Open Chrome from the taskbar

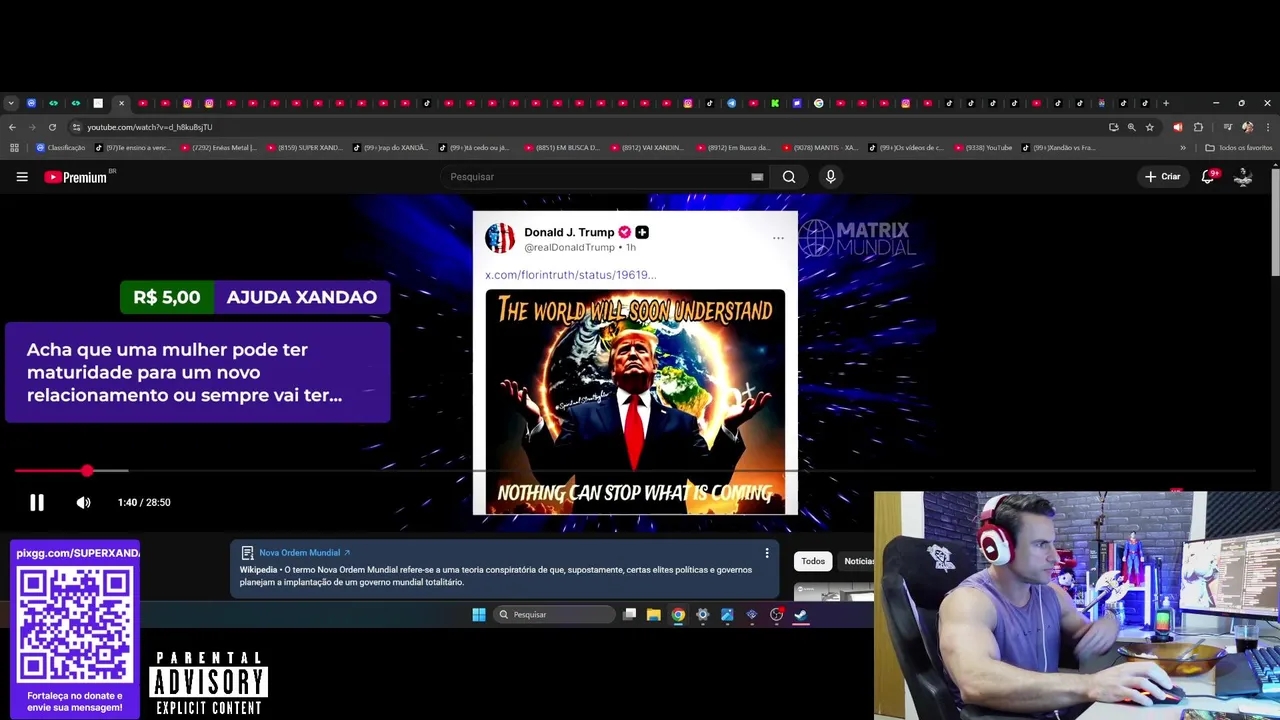(x=678, y=615)
